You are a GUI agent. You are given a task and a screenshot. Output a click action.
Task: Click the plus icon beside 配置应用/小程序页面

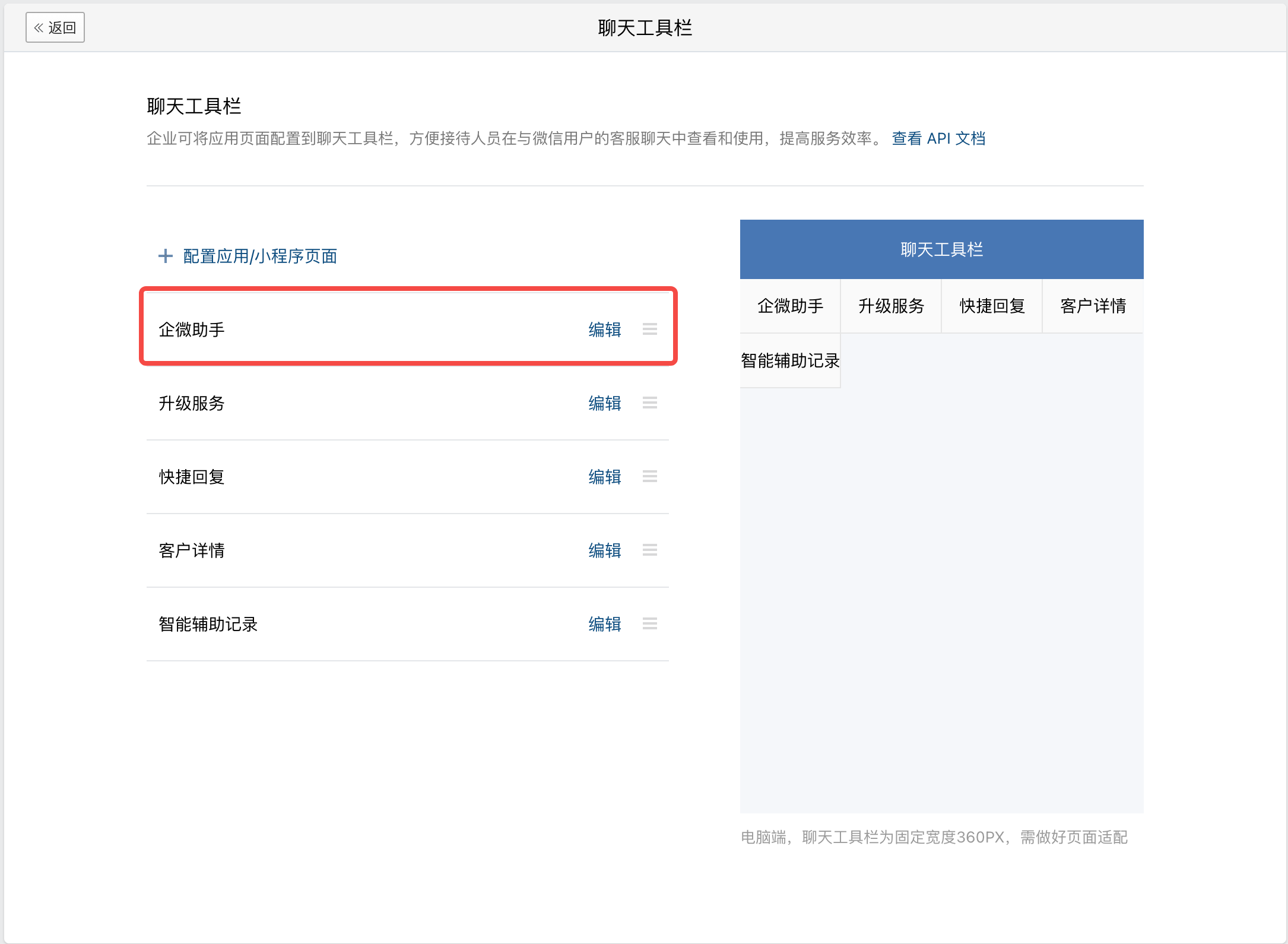[166, 256]
